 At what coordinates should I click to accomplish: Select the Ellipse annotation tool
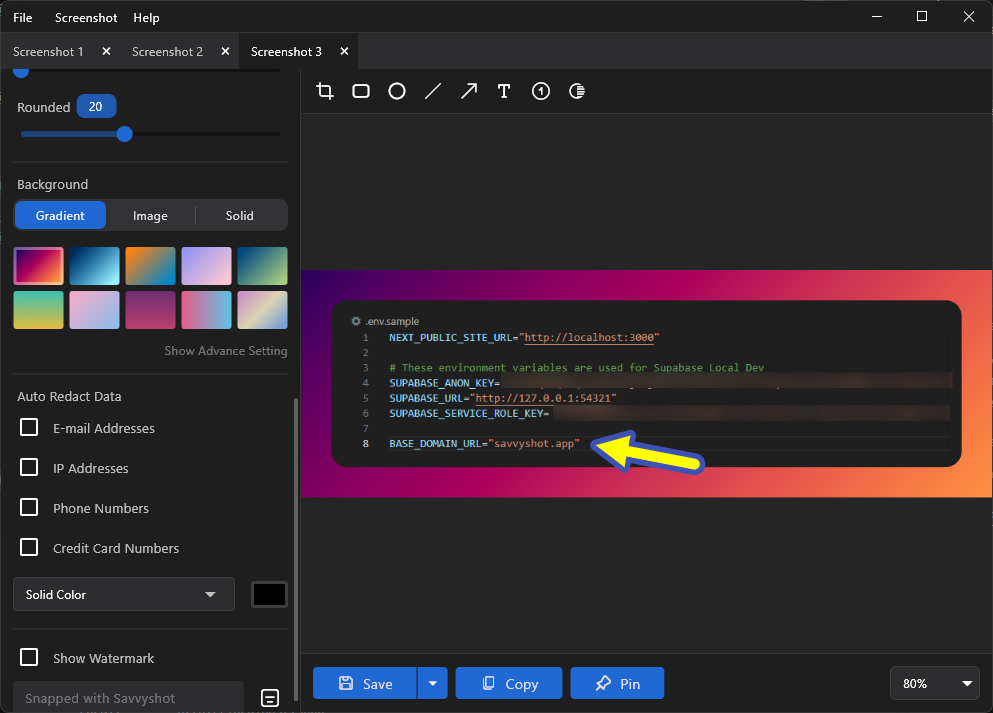(x=396, y=90)
